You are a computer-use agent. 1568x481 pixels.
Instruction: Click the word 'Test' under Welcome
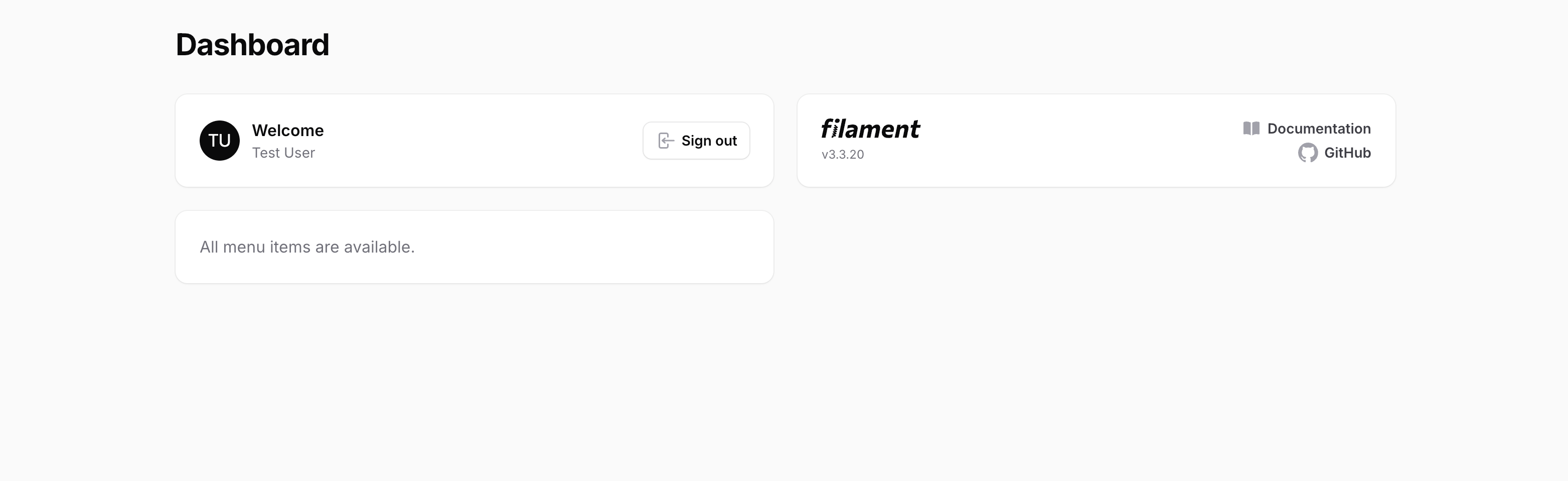pos(265,153)
